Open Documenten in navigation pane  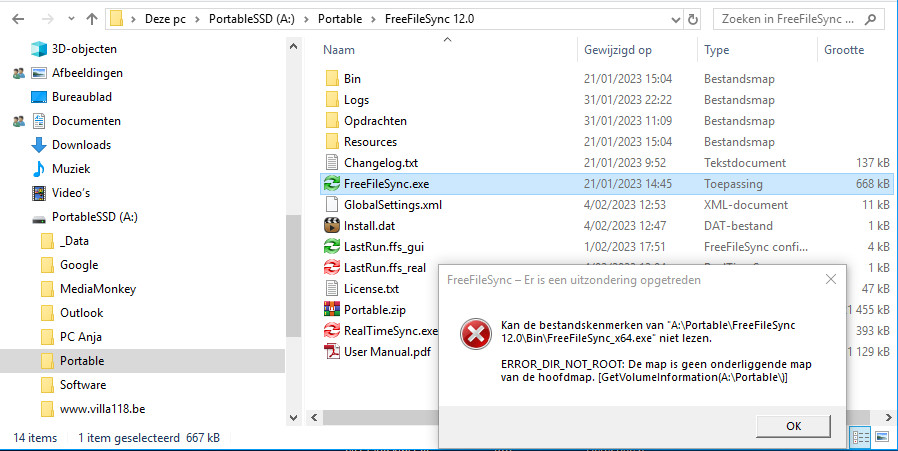click(x=86, y=121)
